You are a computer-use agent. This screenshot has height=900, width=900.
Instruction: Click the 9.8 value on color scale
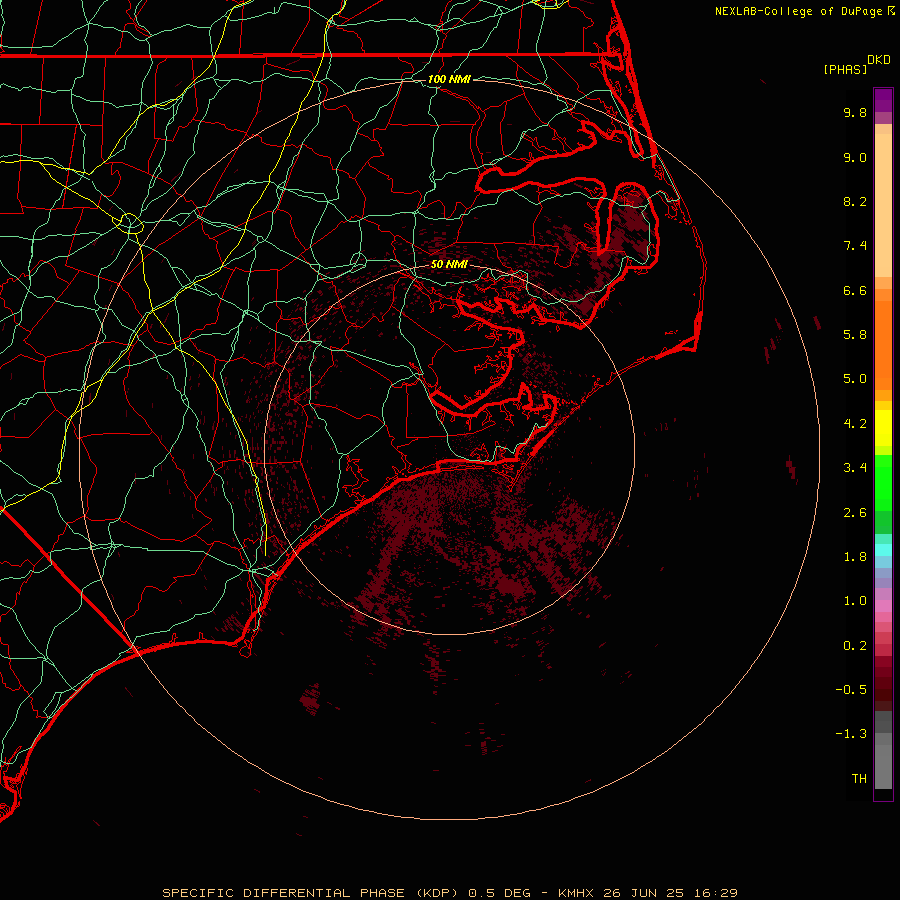click(x=855, y=112)
